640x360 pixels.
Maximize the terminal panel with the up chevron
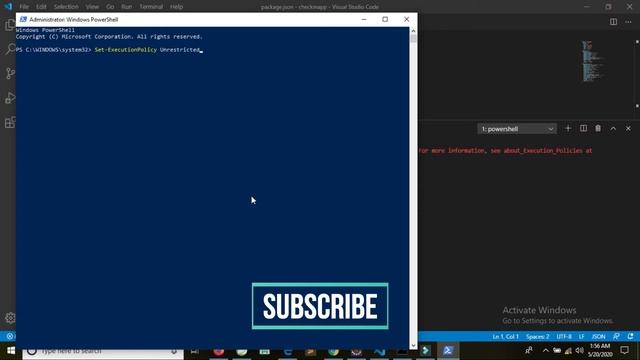pyautogui.click(x=613, y=129)
